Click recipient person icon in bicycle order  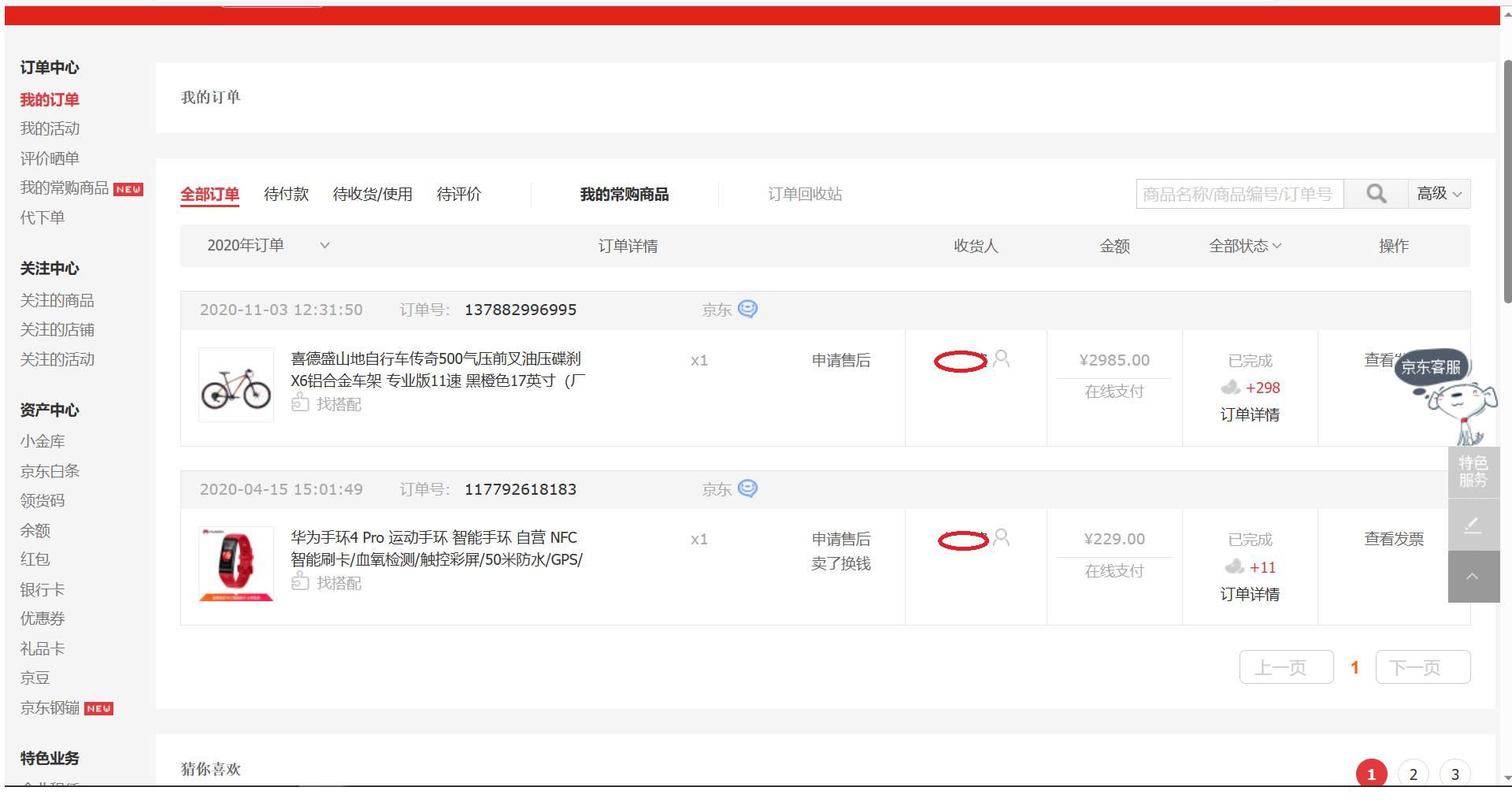(x=1002, y=359)
